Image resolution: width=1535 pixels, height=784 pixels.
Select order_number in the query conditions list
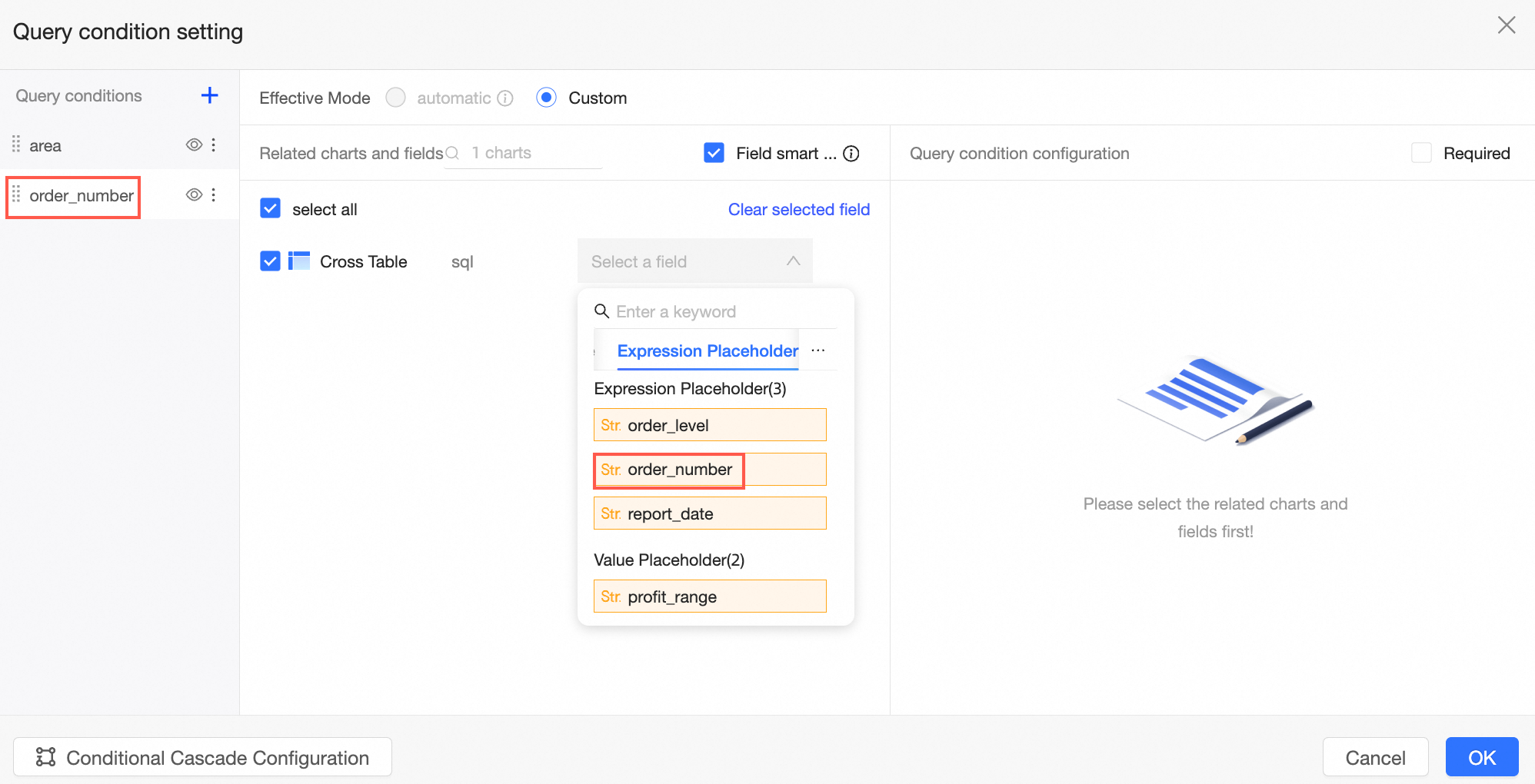click(x=81, y=196)
